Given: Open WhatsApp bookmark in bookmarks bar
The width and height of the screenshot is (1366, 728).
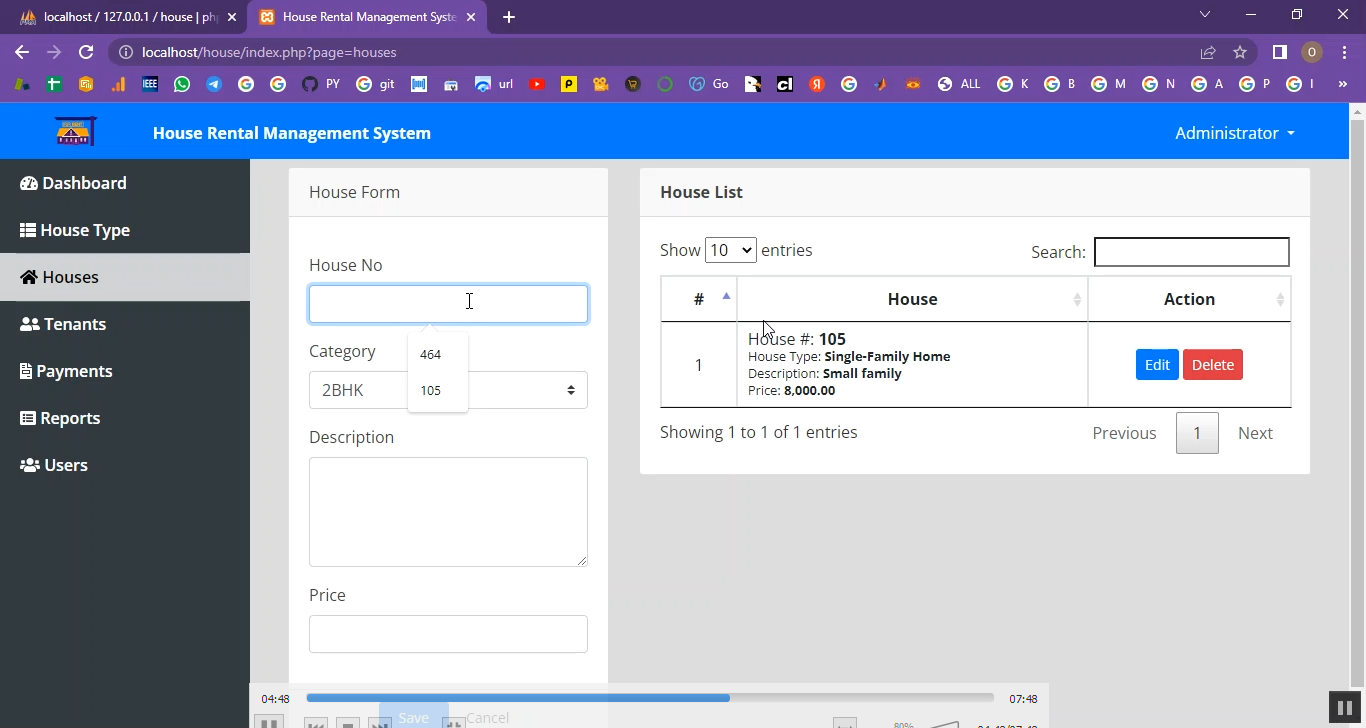Looking at the screenshot, I should coord(182,84).
